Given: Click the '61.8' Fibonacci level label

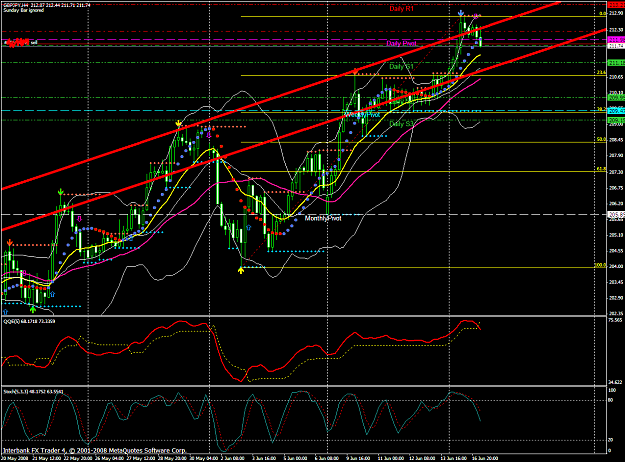Looking at the screenshot, I should [601, 169].
